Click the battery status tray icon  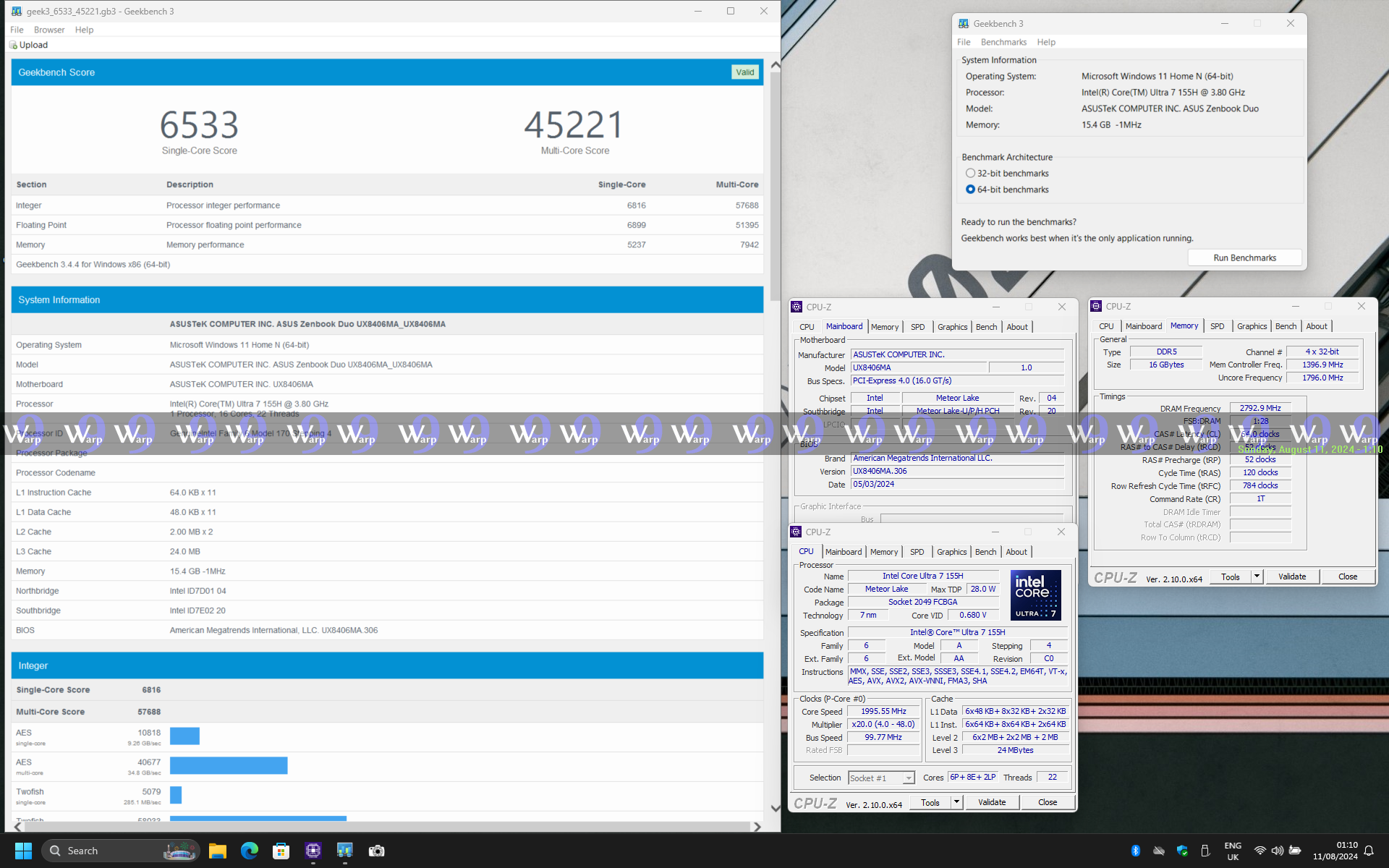(1295, 851)
